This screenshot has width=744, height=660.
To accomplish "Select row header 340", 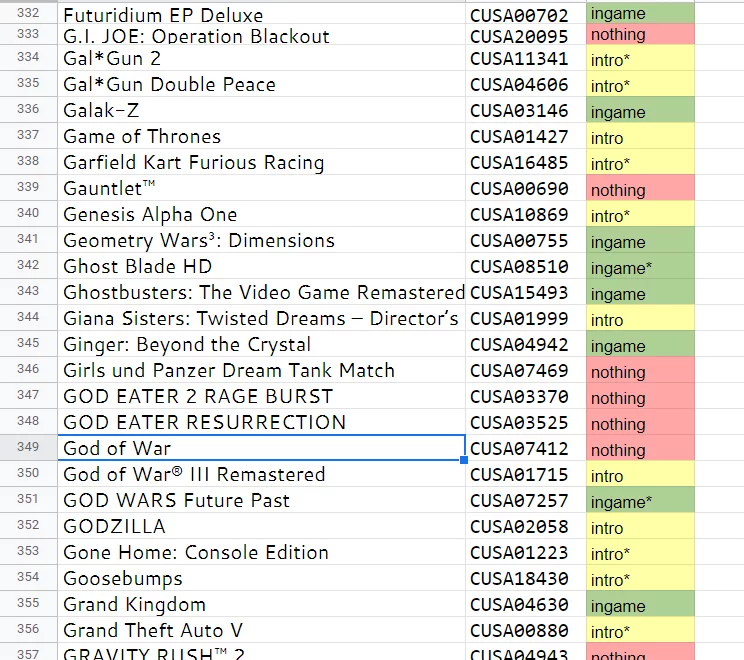I will click(x=28, y=213).
